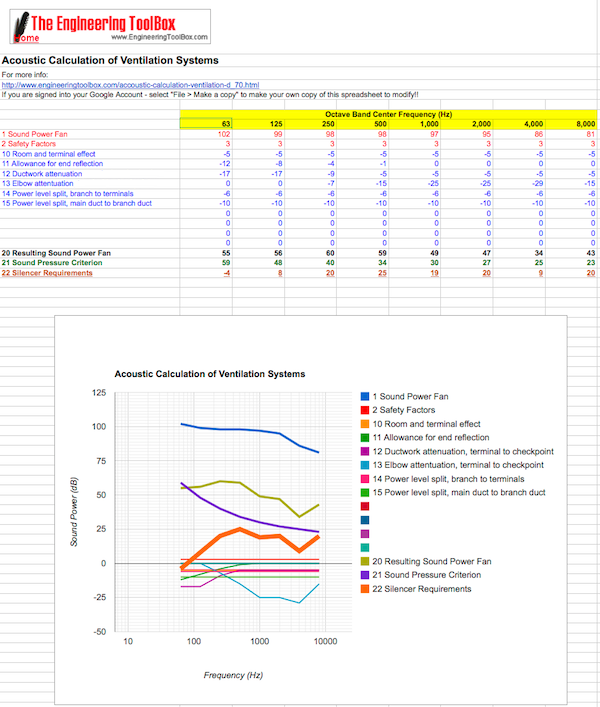Click orange swatch for Room and terminal effect
The height and width of the screenshot is (707, 600).
coord(365,424)
